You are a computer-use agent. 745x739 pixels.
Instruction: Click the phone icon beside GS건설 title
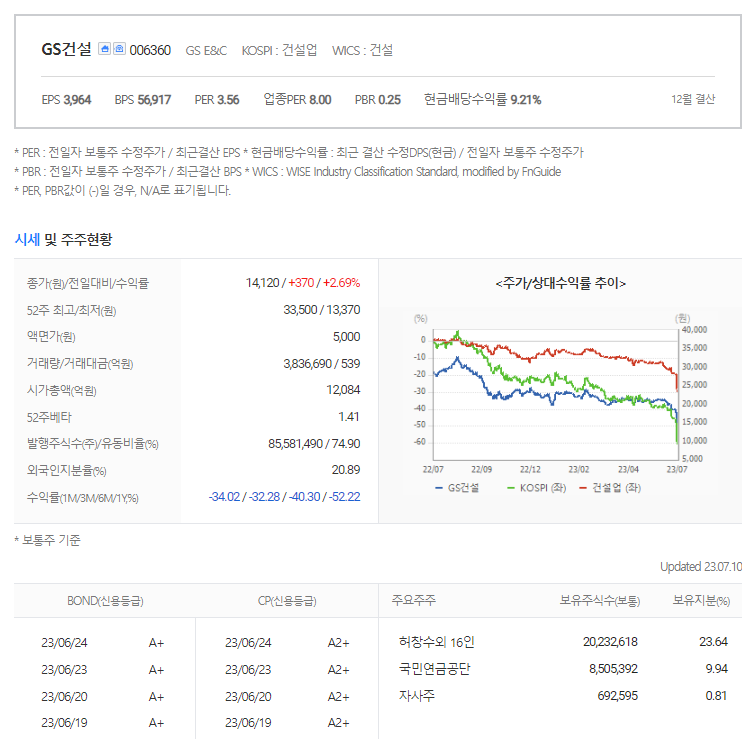[119, 48]
